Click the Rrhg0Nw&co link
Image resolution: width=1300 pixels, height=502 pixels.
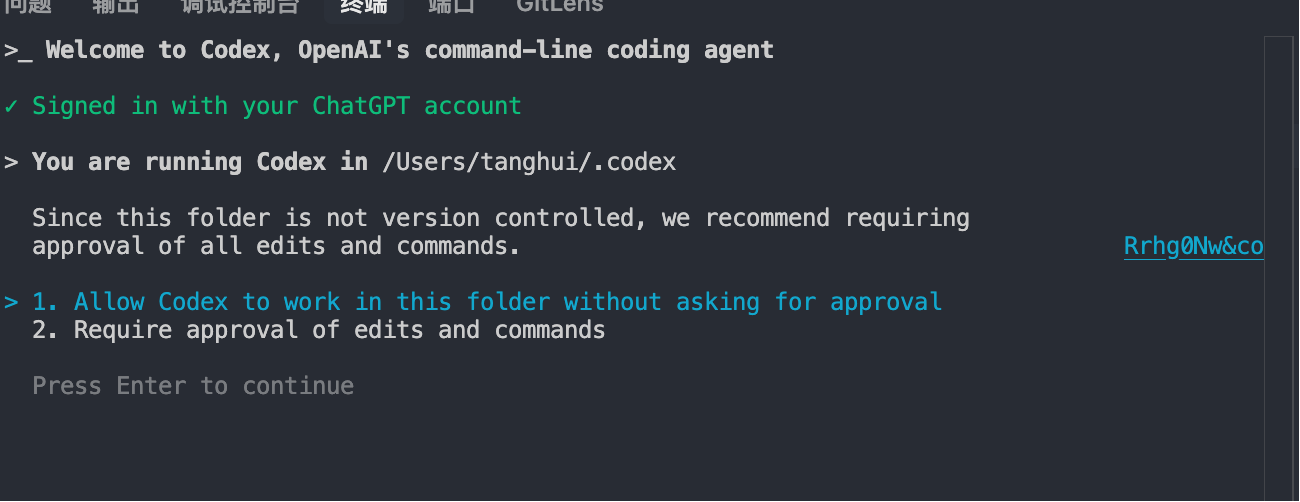tap(1193, 246)
